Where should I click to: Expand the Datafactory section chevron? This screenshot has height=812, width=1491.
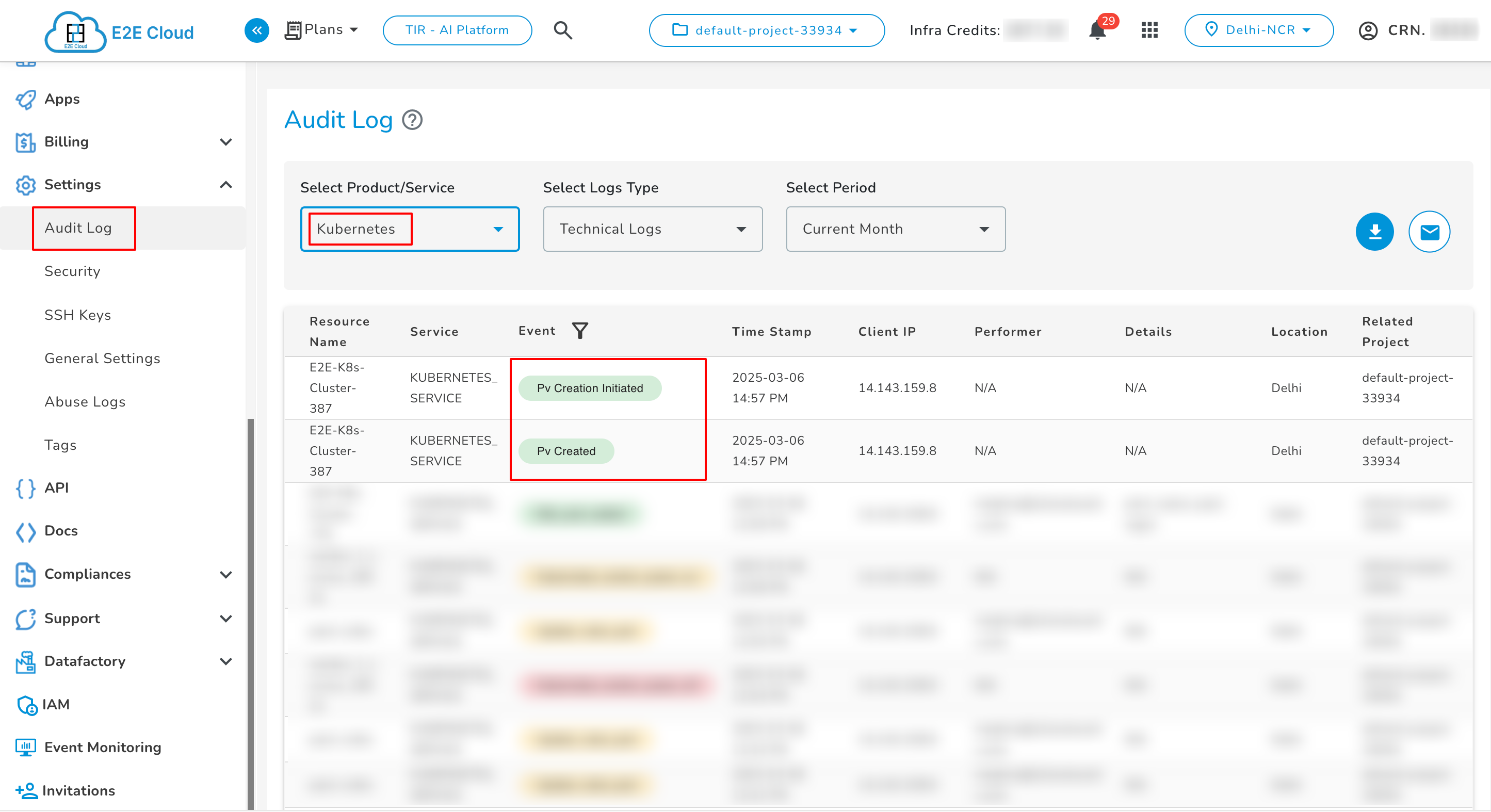[x=226, y=661]
